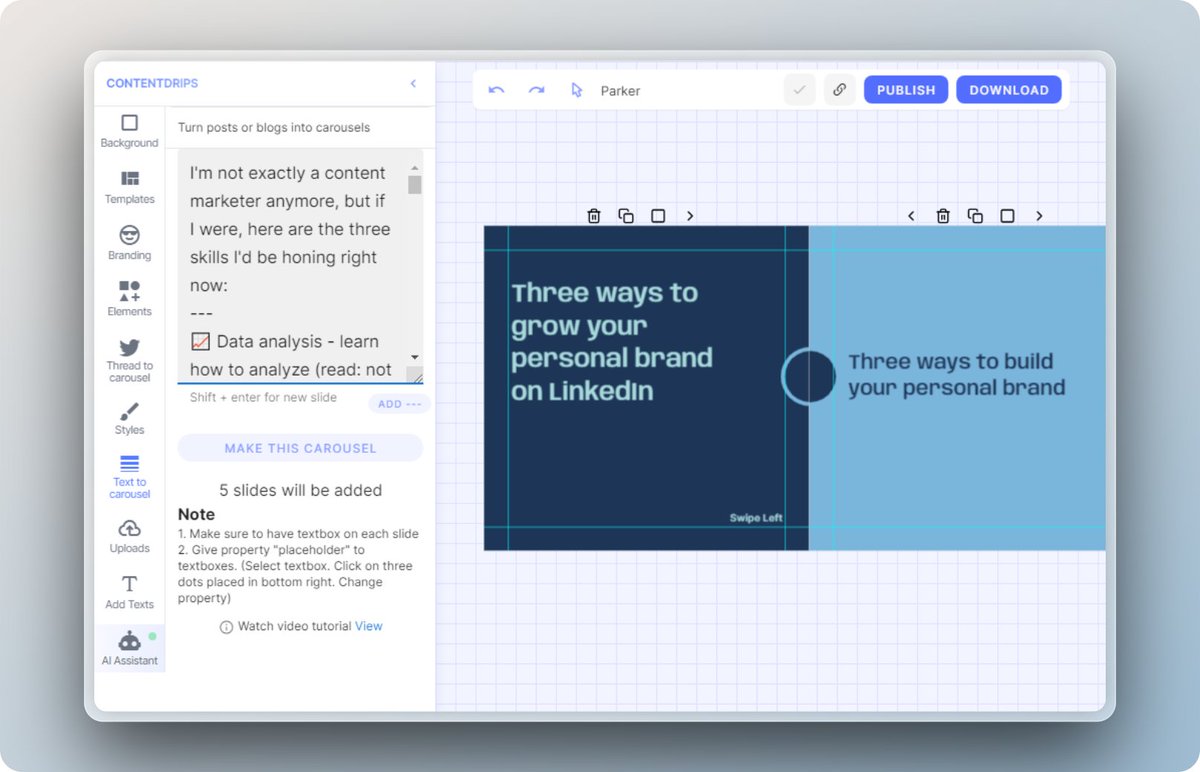Click the project name Parker
The height and width of the screenshot is (772, 1200).
(x=620, y=91)
